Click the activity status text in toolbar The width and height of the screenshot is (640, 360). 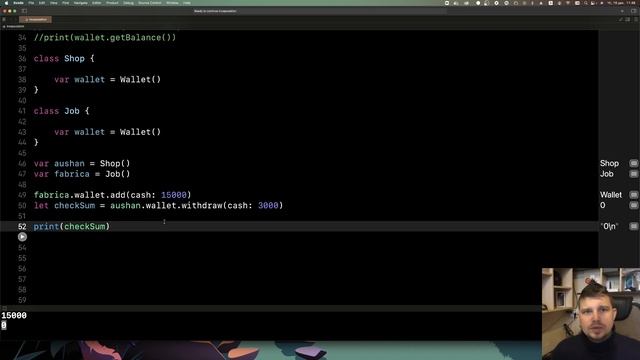click(x=215, y=11)
